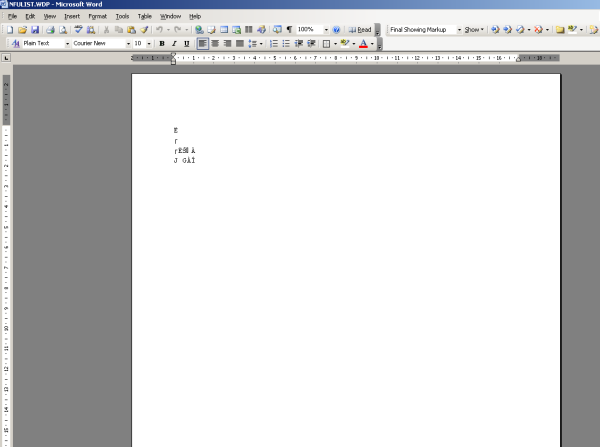Decrease paragraph indent
The image size is (600, 447).
pyautogui.click(x=299, y=44)
